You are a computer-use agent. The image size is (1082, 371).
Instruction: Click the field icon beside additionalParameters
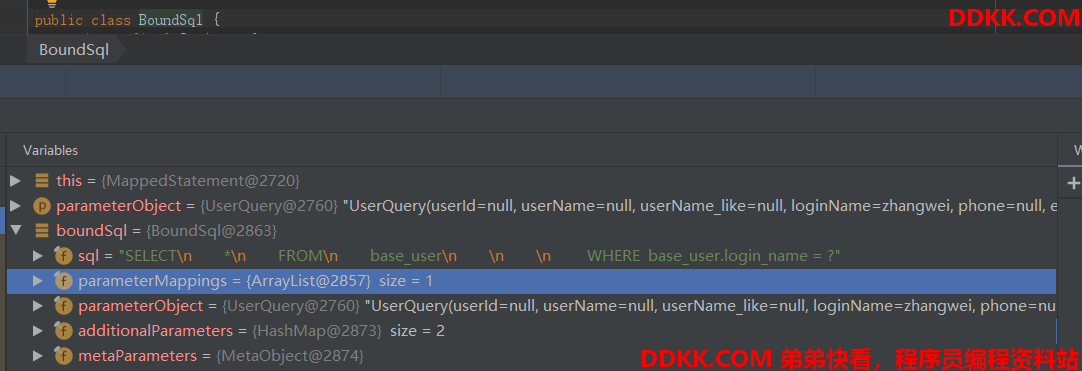click(x=64, y=331)
